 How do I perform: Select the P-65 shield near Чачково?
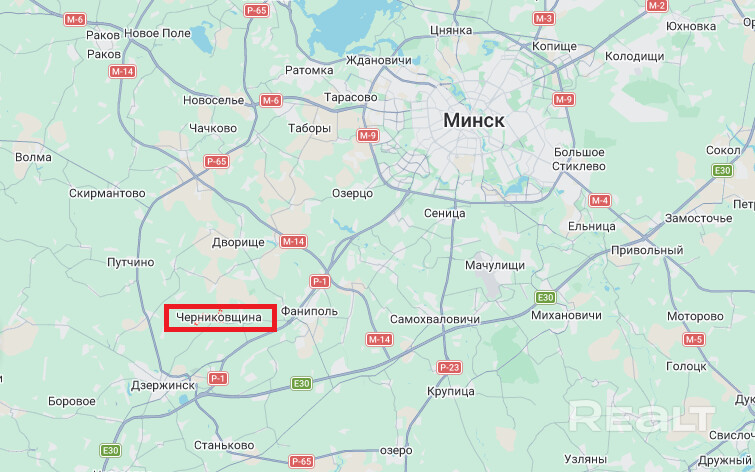(x=216, y=161)
